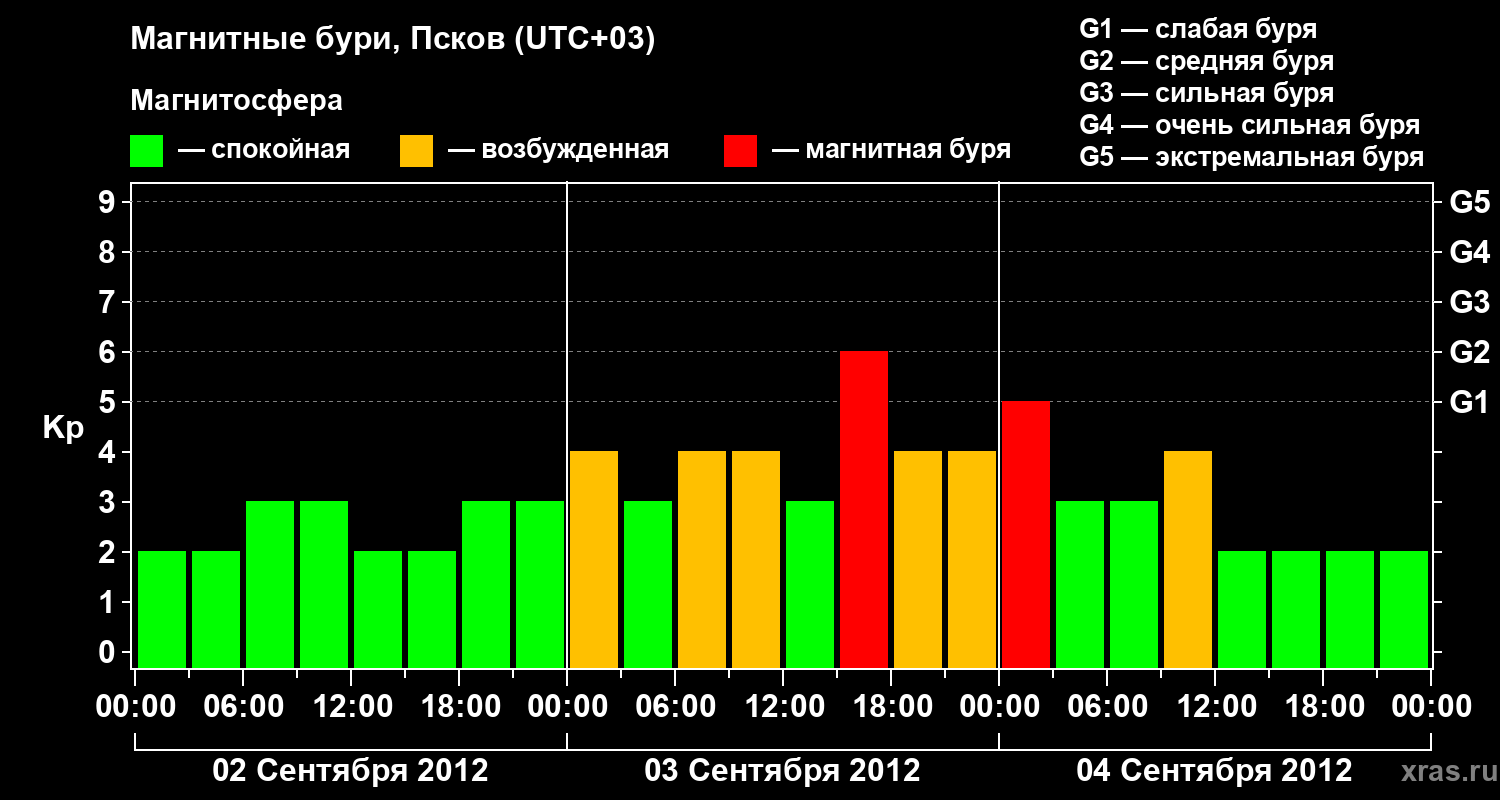Select the chart title 'Магнитные бури, Псков (UTC+03)'

point(393,40)
